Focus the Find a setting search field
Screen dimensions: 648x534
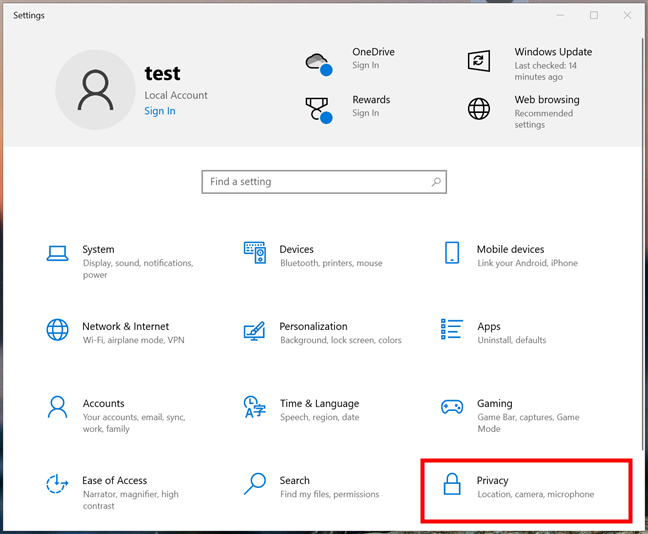[324, 182]
